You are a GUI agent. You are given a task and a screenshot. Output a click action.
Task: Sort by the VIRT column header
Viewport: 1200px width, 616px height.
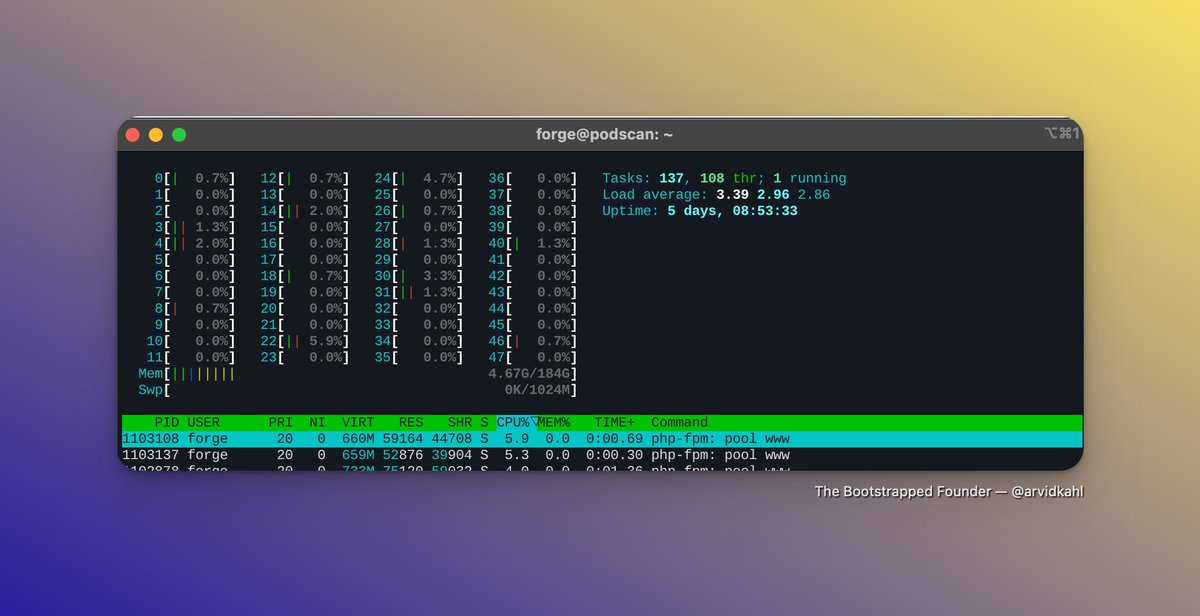click(358, 422)
